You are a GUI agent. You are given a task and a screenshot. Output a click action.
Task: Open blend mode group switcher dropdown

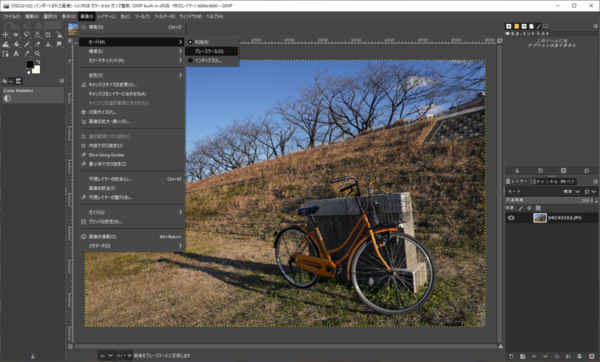[x=590, y=191]
